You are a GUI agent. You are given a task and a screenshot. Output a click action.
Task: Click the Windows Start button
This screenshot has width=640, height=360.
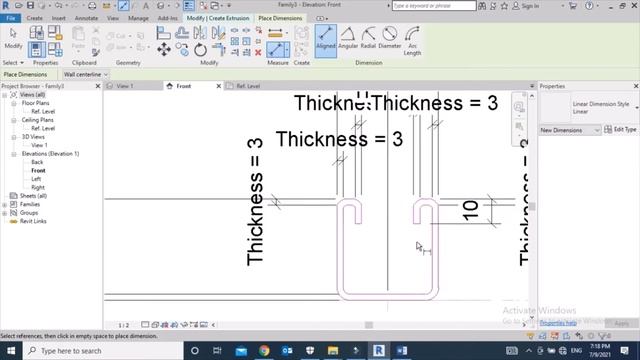click(x=11, y=351)
